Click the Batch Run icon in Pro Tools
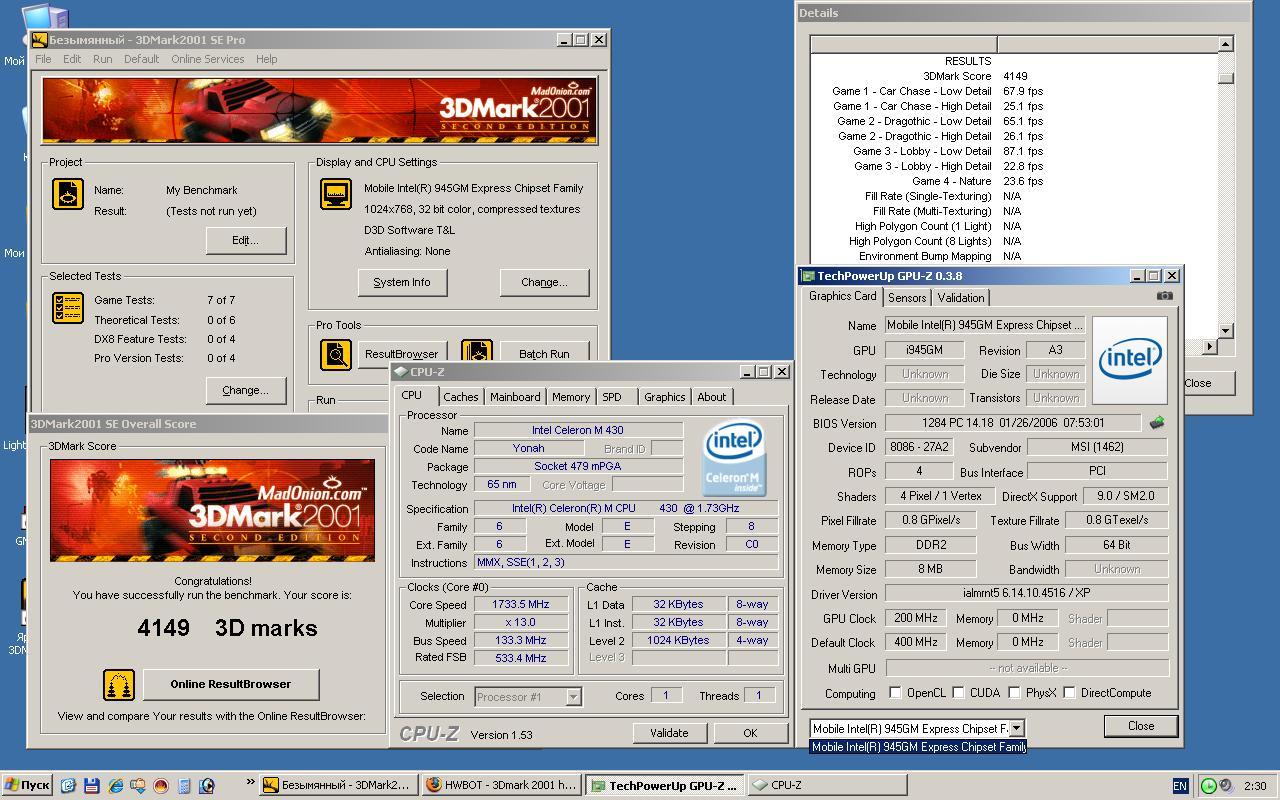1280x800 pixels. click(x=477, y=352)
